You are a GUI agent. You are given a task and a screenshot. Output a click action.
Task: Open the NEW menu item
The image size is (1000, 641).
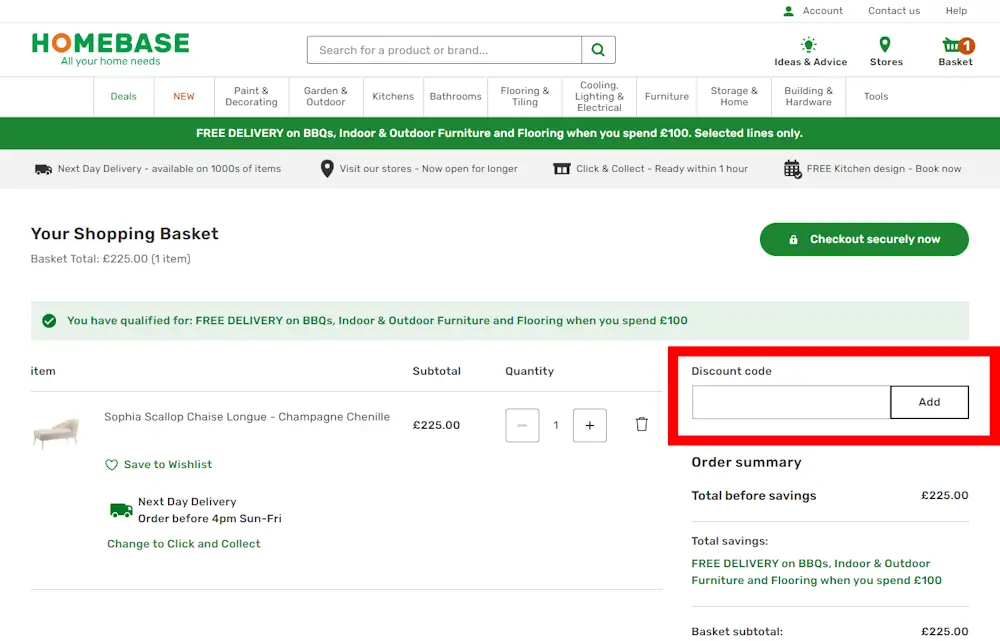(x=184, y=96)
